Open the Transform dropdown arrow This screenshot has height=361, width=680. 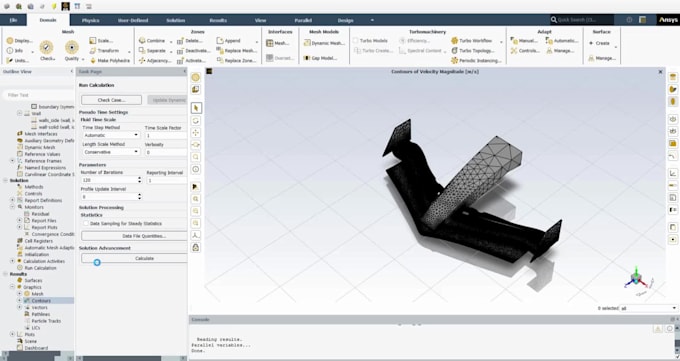click(x=129, y=52)
